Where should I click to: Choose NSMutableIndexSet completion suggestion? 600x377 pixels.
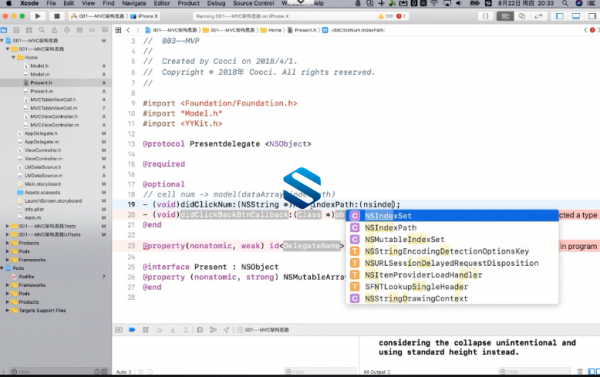point(452,239)
